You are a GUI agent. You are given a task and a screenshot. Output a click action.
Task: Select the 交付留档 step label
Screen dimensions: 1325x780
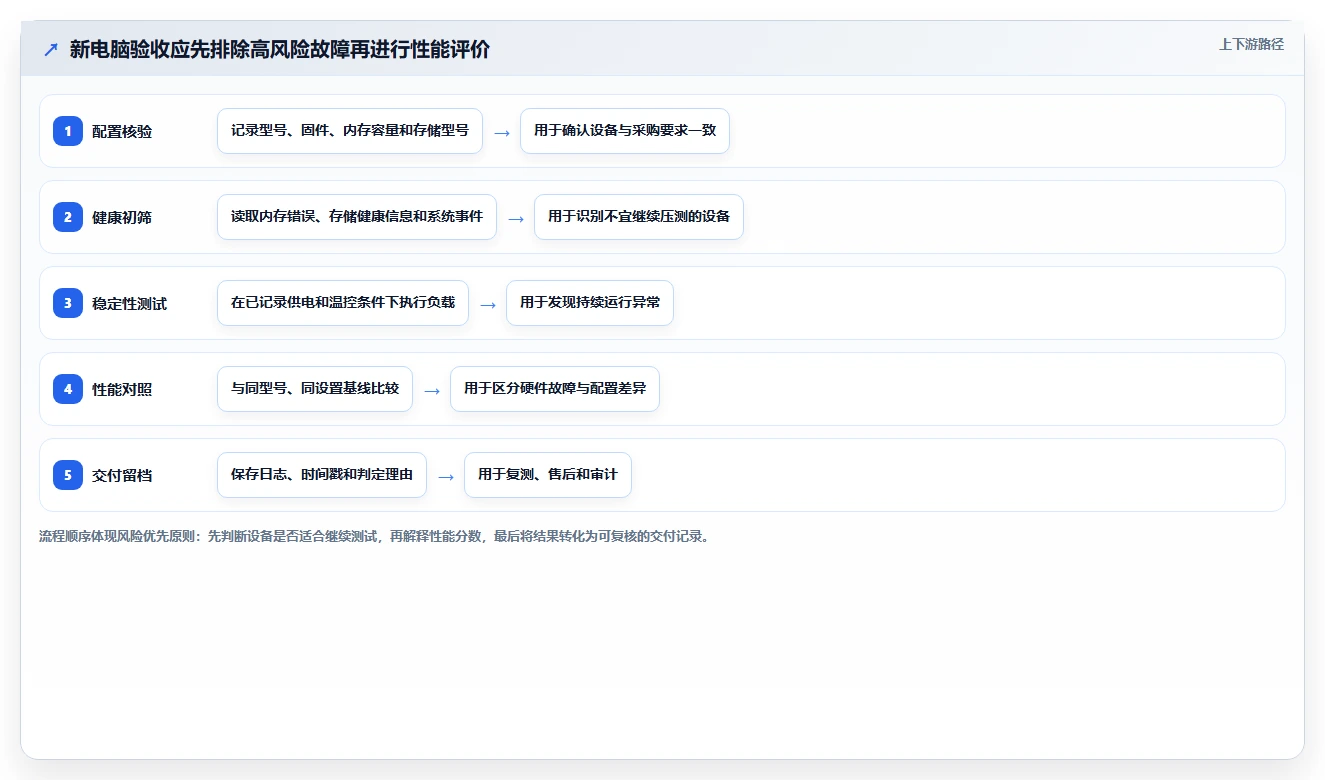[x=122, y=475]
